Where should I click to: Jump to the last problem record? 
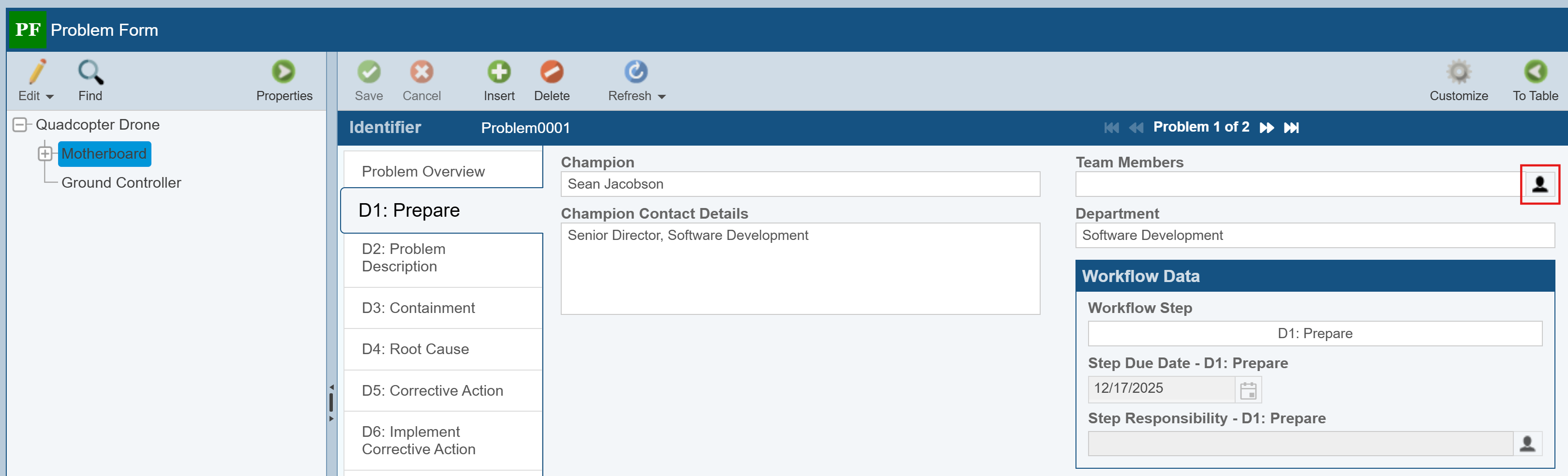click(1291, 128)
